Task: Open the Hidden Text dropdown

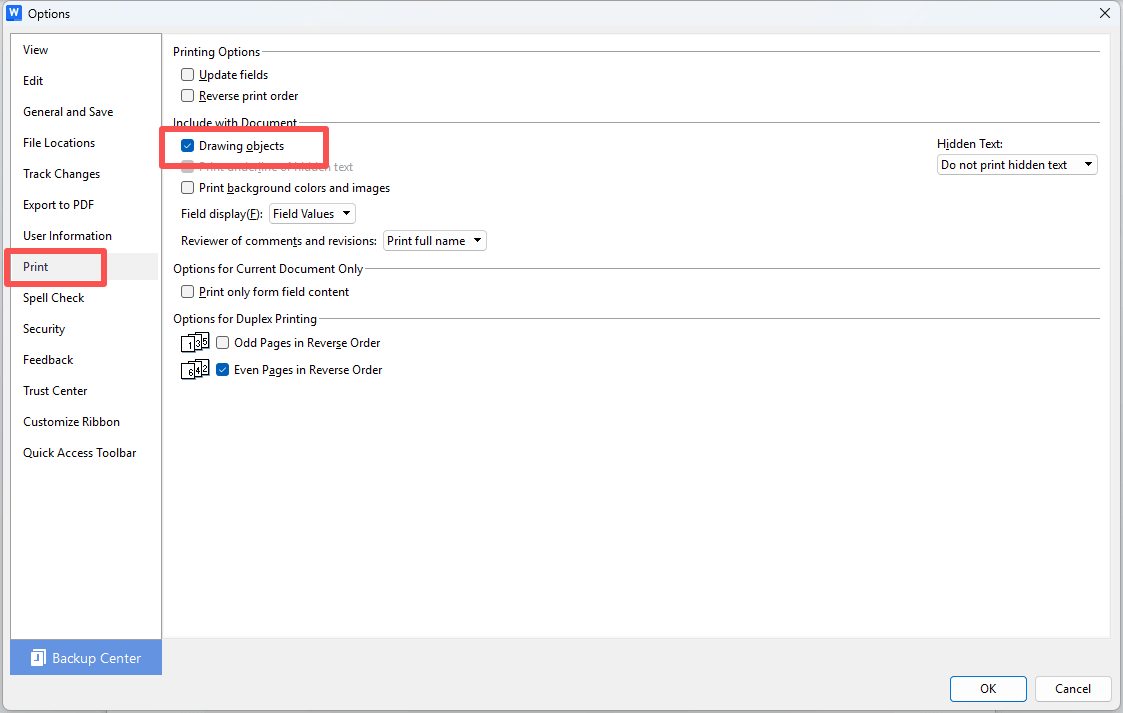Action: point(1017,165)
